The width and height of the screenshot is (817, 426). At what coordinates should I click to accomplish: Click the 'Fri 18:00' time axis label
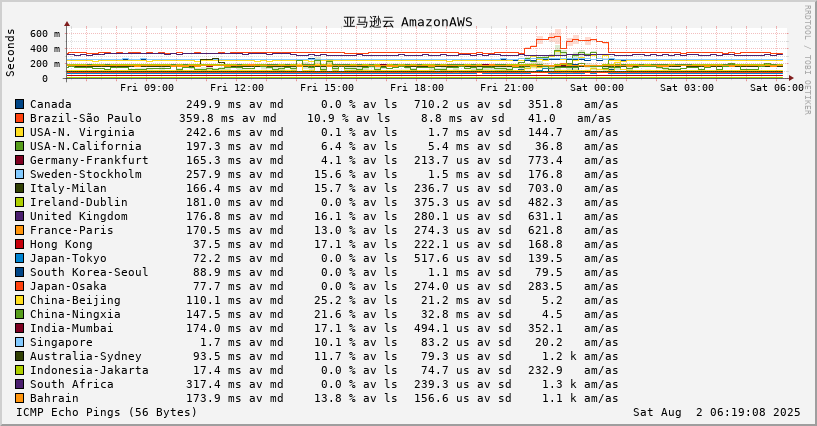pyautogui.click(x=417, y=87)
